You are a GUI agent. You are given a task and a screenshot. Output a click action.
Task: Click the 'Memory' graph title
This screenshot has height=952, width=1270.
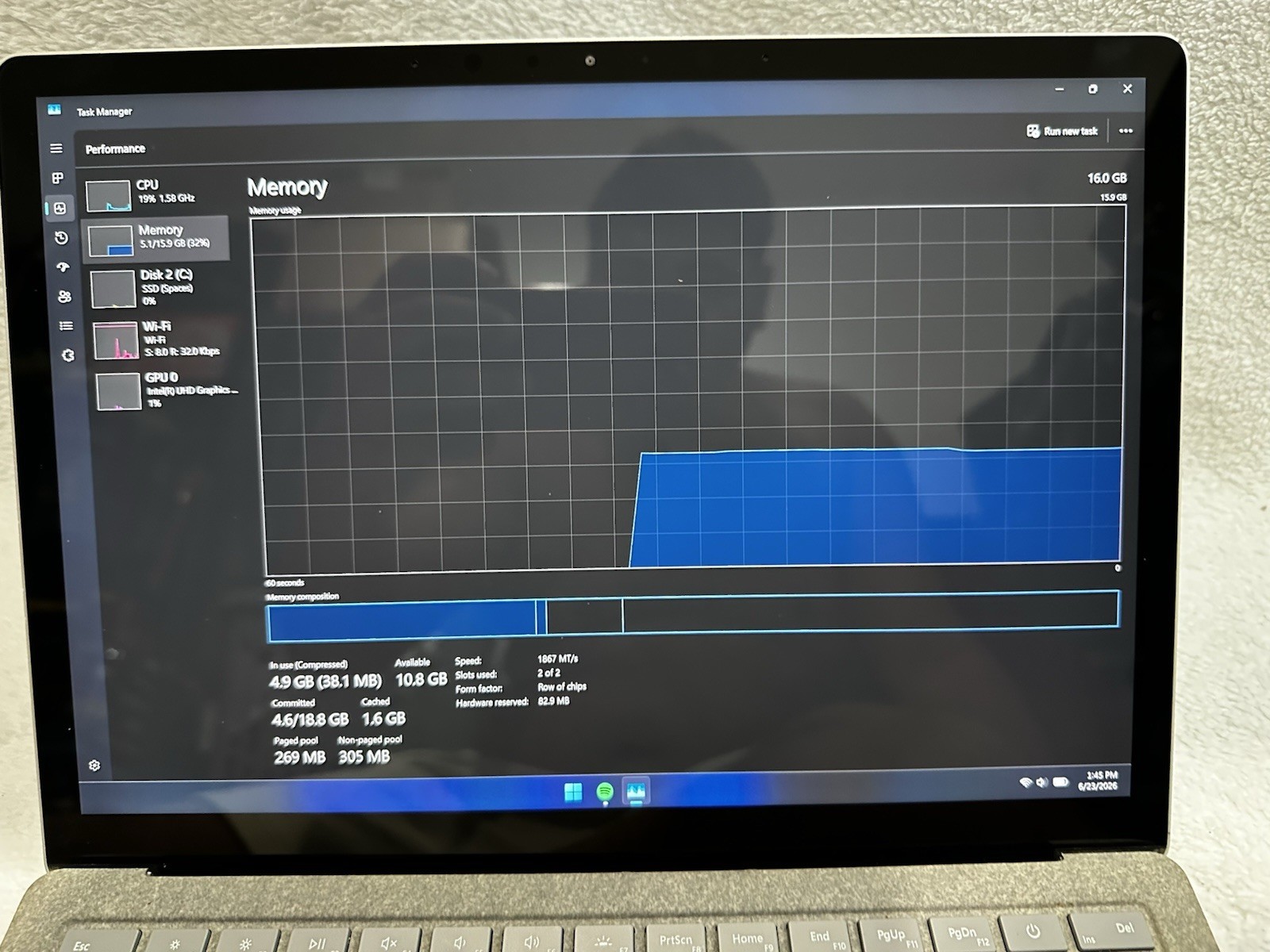click(x=287, y=187)
